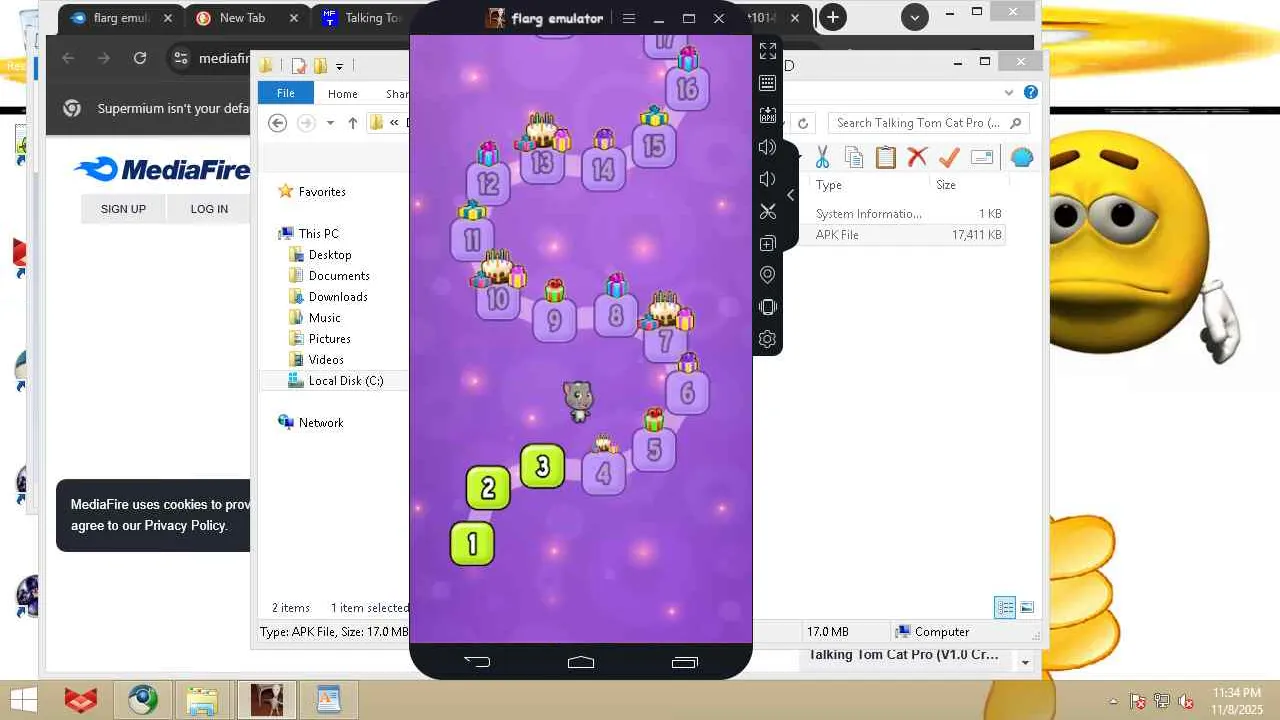Open Downloads folder in navigation pane
The image size is (1280, 720).
338,297
